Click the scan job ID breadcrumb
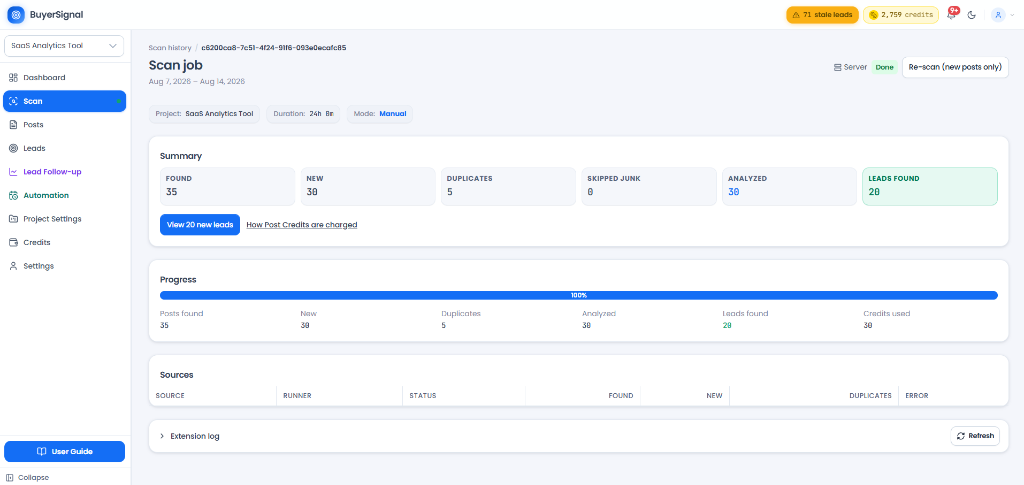Viewport: 1024px width, 485px height. point(274,48)
